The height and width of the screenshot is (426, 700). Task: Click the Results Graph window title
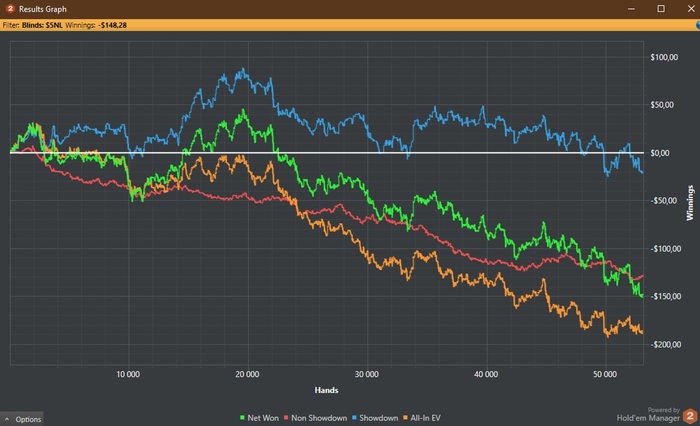[x=42, y=9]
